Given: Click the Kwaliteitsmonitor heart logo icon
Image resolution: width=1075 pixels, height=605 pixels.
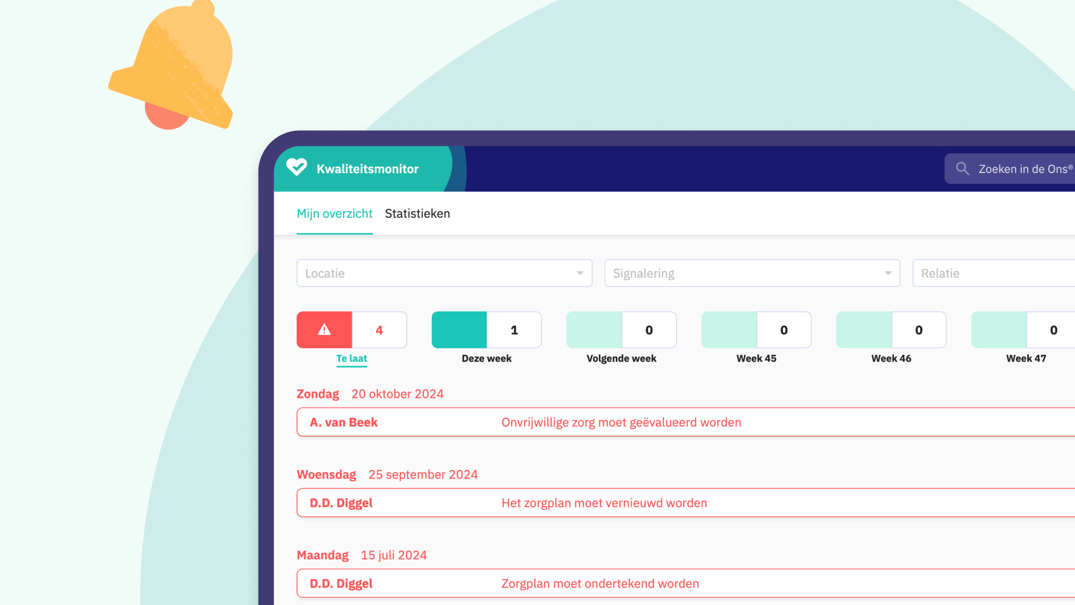Looking at the screenshot, I should (297, 168).
